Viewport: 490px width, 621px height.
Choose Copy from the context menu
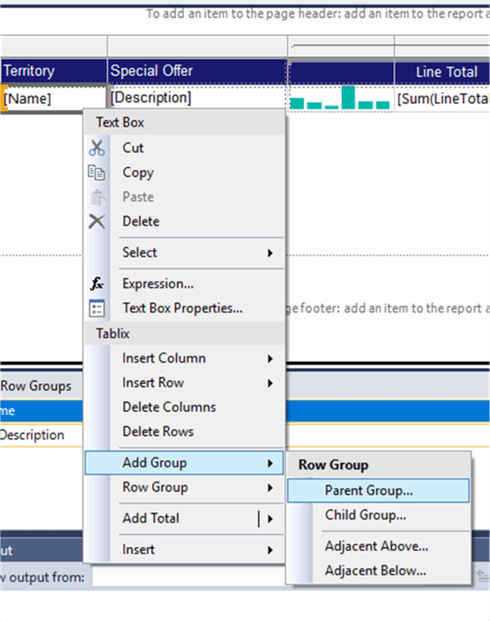185,173
